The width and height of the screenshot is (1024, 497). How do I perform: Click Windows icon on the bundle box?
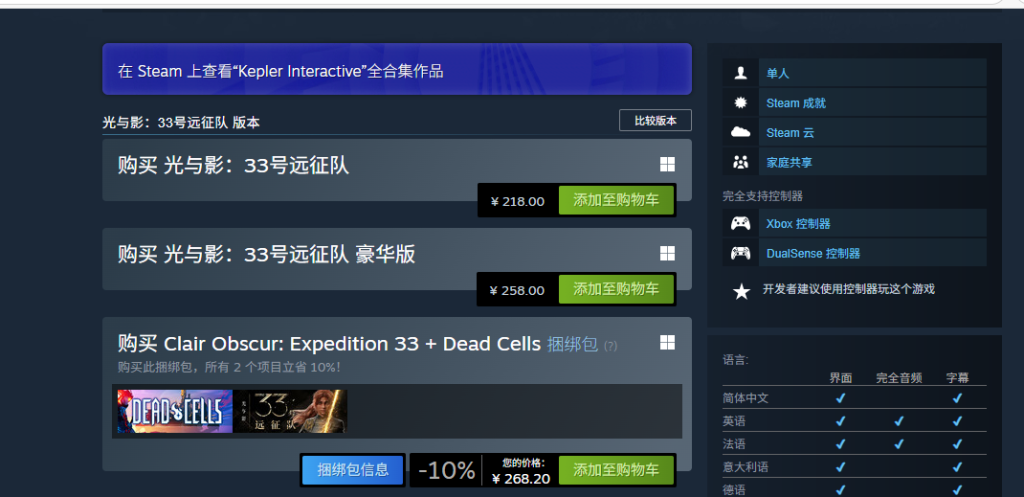point(667,342)
